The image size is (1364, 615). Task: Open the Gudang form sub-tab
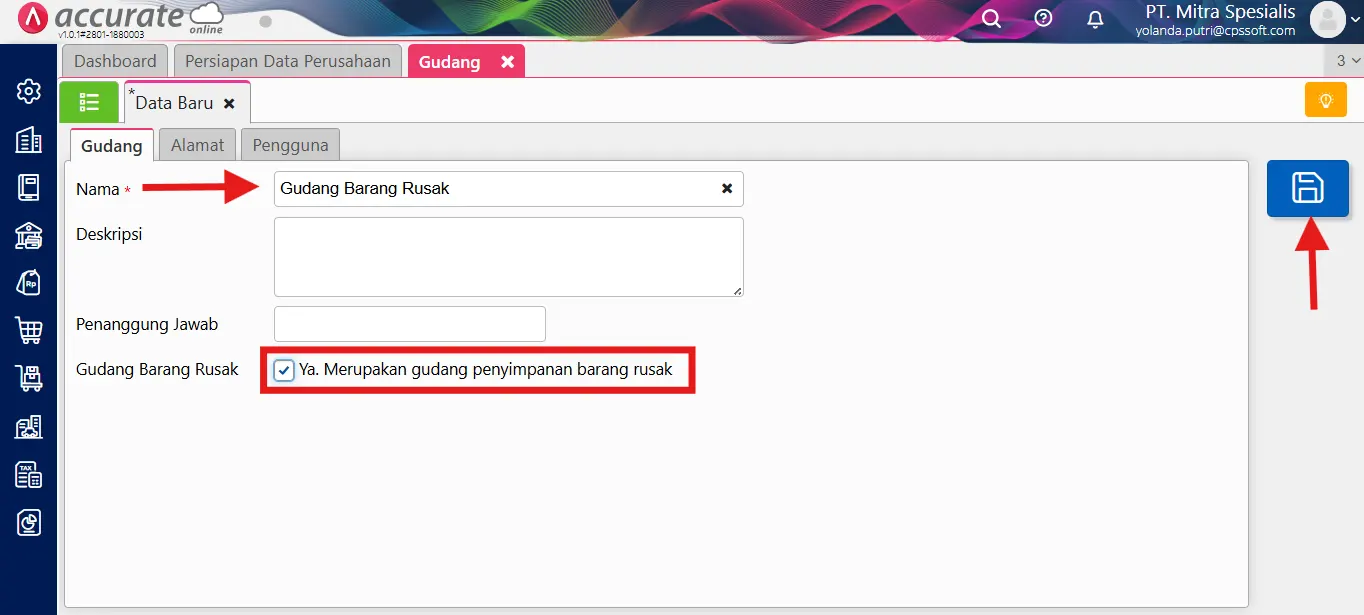[x=111, y=145]
